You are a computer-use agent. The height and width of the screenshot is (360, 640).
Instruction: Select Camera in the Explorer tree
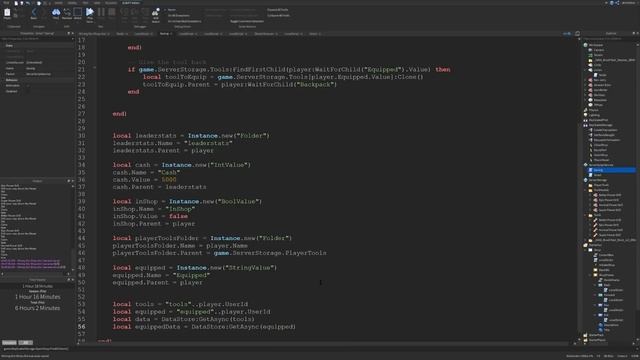[599, 50]
